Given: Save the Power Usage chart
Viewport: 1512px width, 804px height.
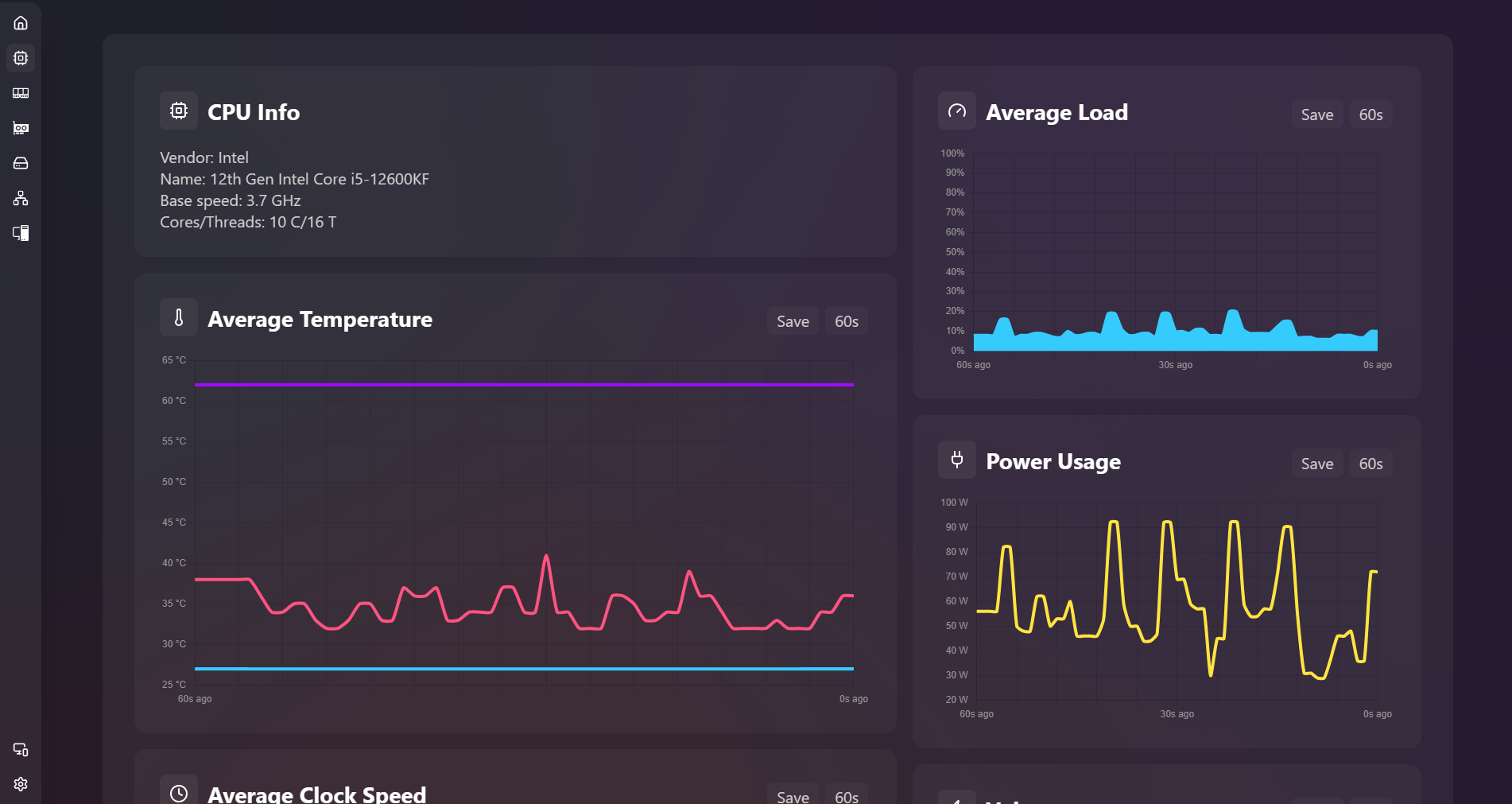Looking at the screenshot, I should (1316, 463).
